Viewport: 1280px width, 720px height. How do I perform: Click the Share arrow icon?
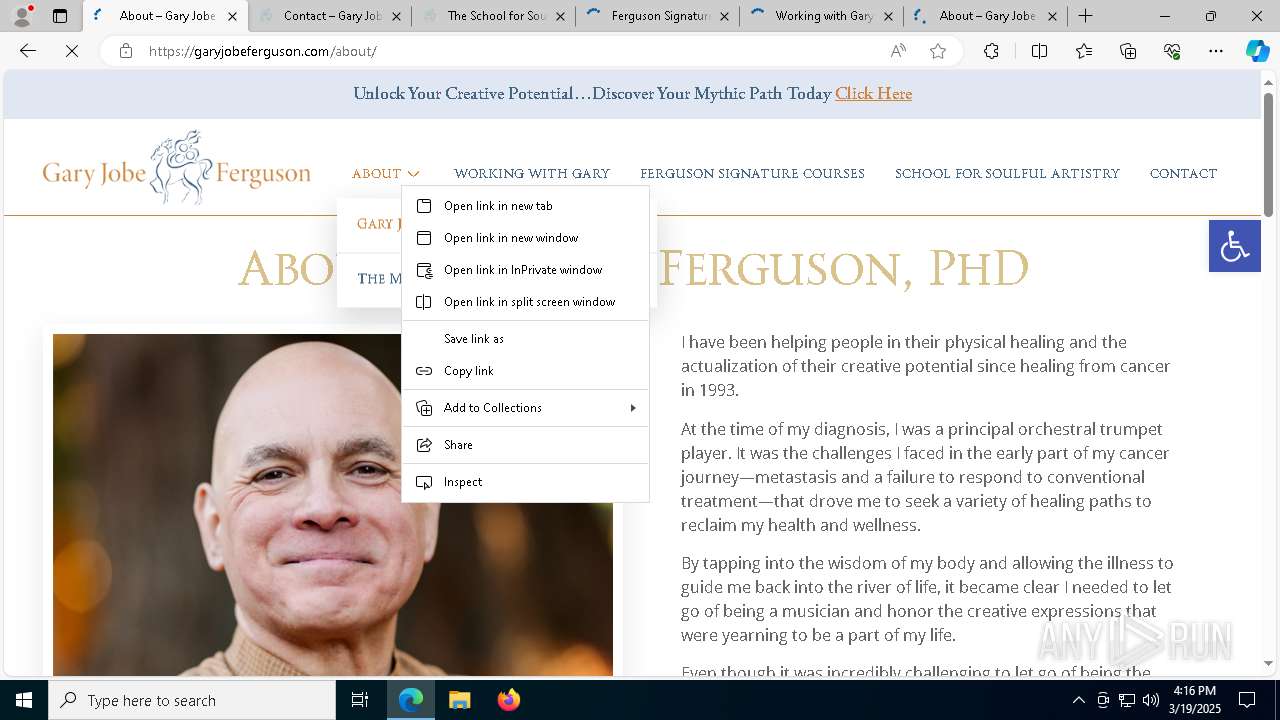tap(424, 445)
